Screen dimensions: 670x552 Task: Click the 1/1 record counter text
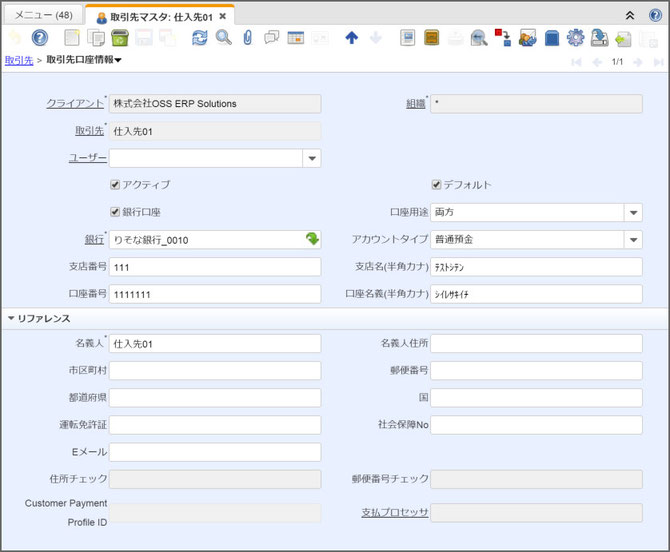click(617, 62)
